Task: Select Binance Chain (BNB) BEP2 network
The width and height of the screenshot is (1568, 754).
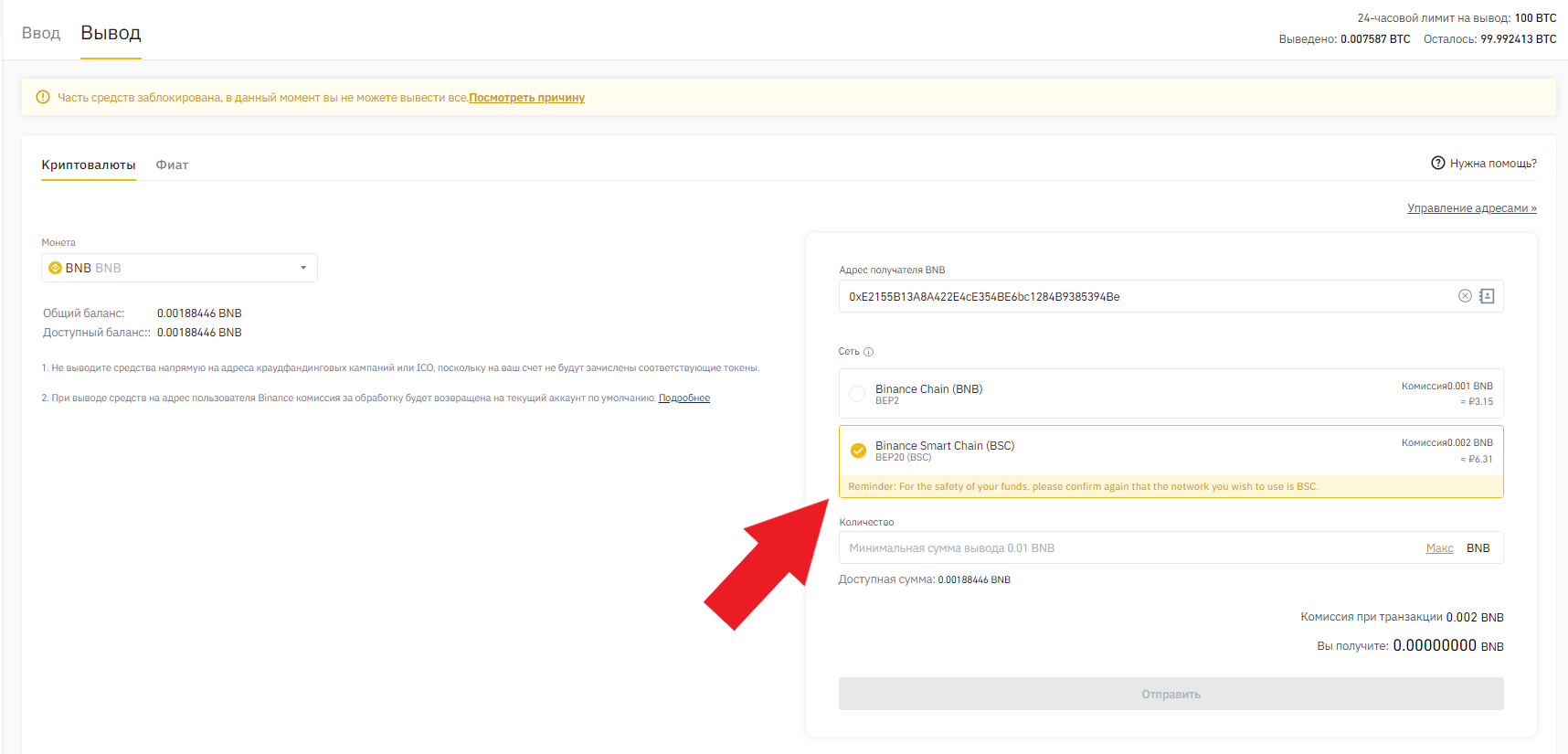Action: pos(1171,394)
